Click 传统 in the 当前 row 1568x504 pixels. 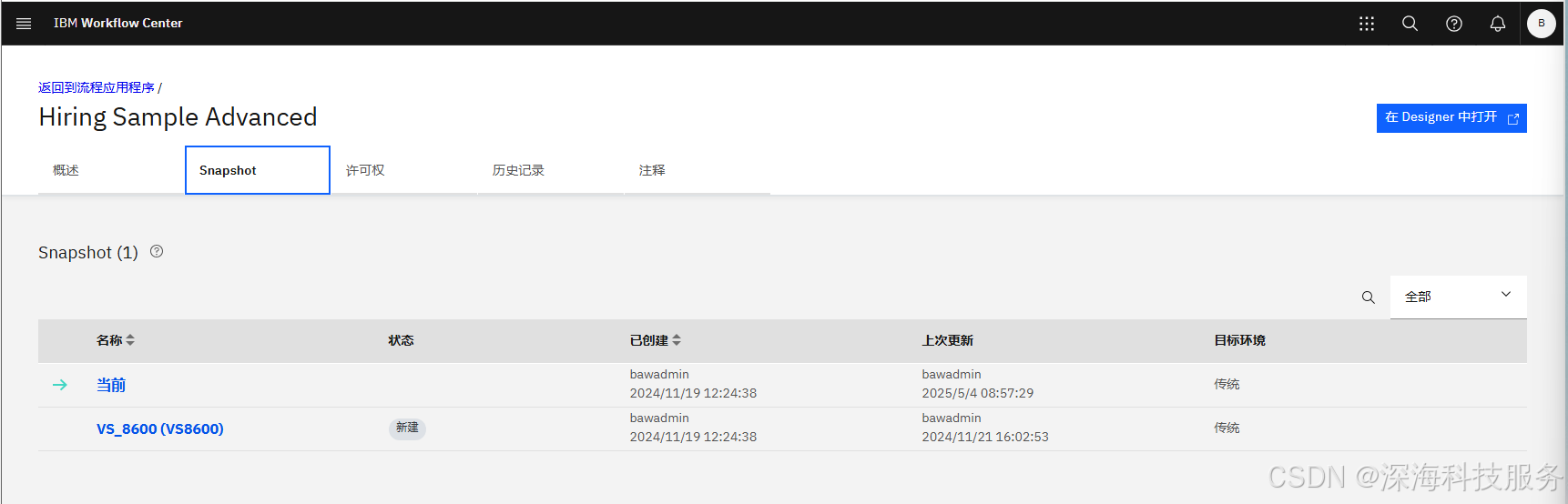tap(1227, 384)
